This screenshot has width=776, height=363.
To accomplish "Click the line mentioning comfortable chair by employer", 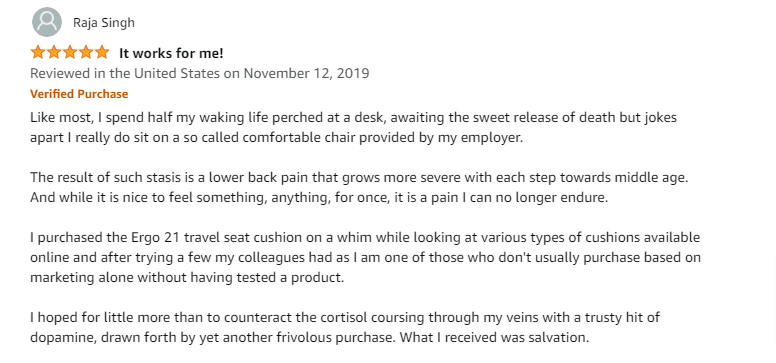I will tap(276, 138).
